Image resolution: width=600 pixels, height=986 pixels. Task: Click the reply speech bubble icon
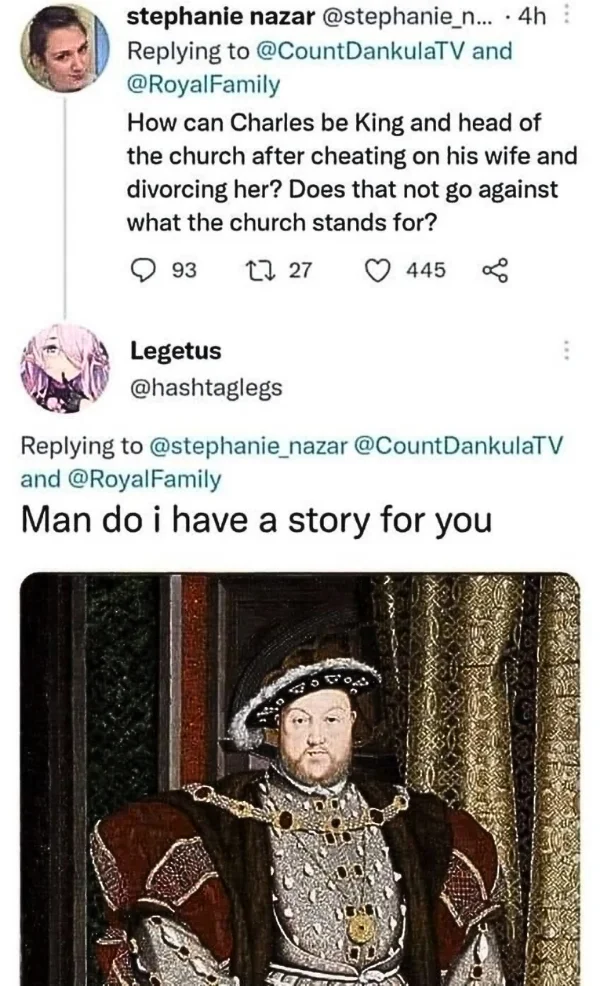[143, 270]
